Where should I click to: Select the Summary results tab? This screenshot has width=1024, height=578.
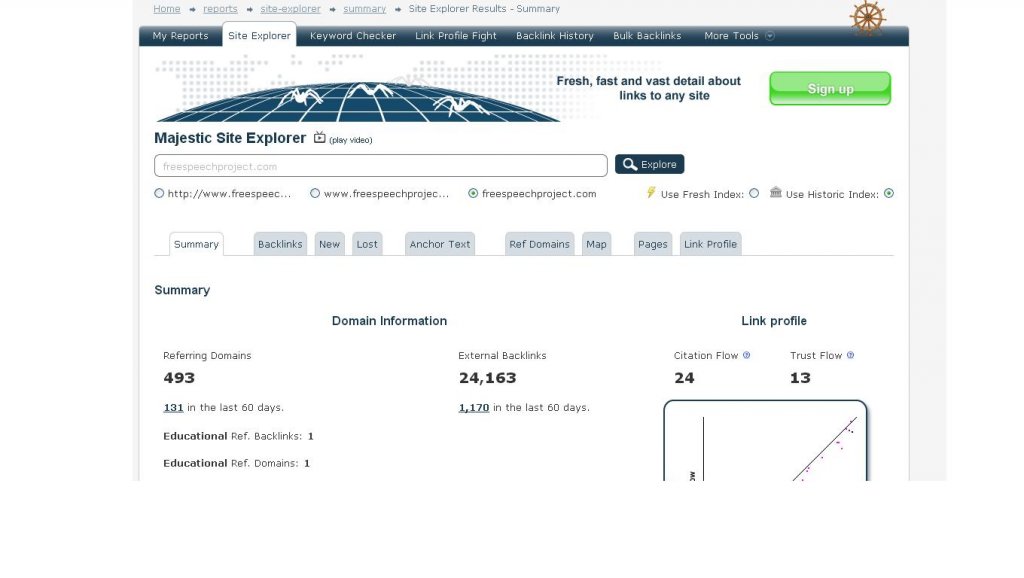(196, 244)
